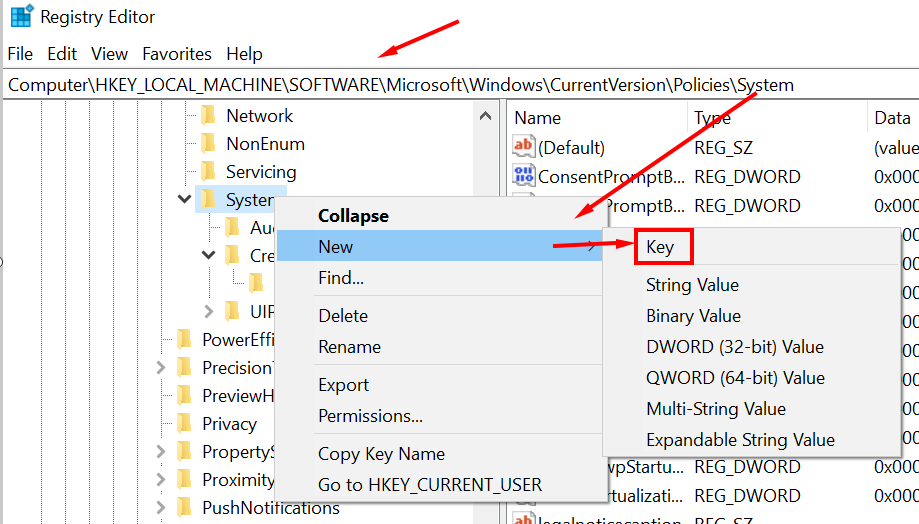Click the Cre folder icon

click(x=233, y=256)
